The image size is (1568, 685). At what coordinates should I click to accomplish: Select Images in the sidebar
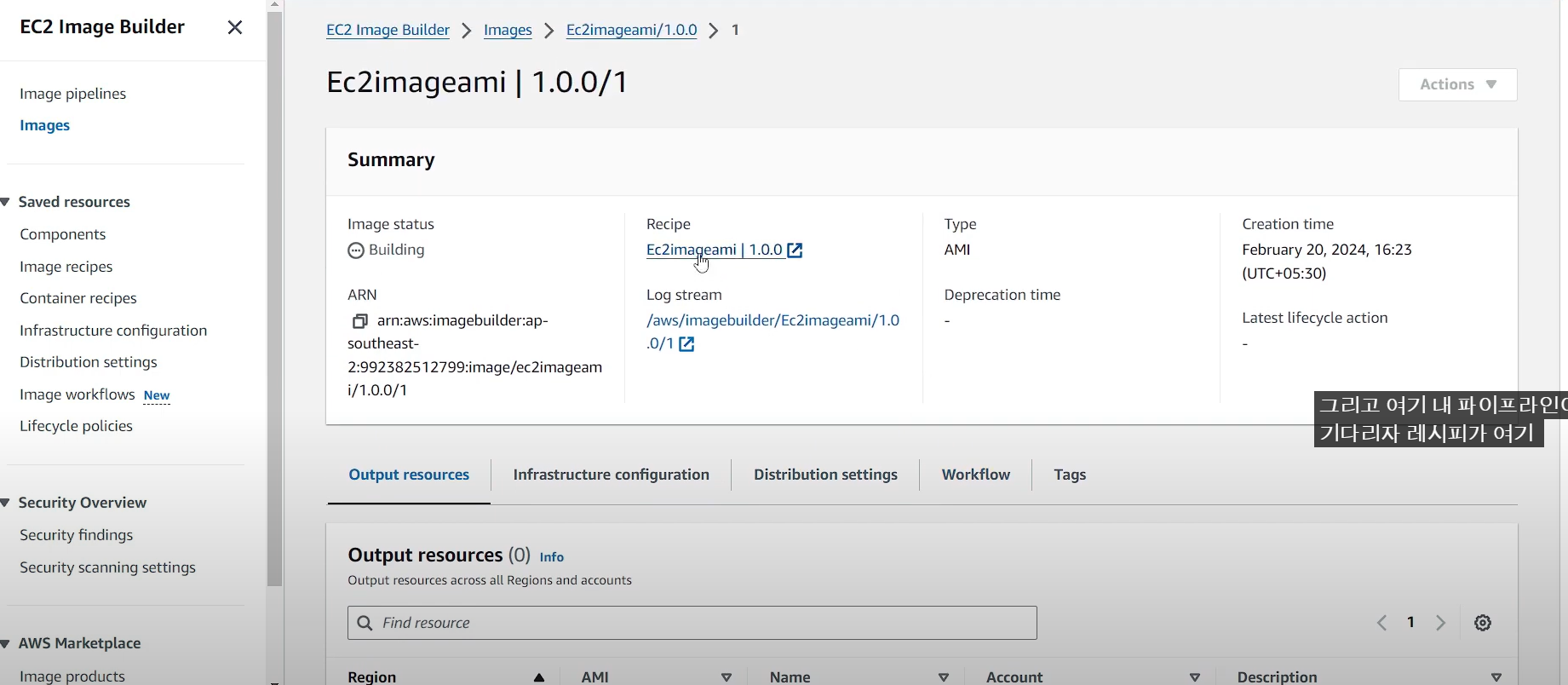45,125
